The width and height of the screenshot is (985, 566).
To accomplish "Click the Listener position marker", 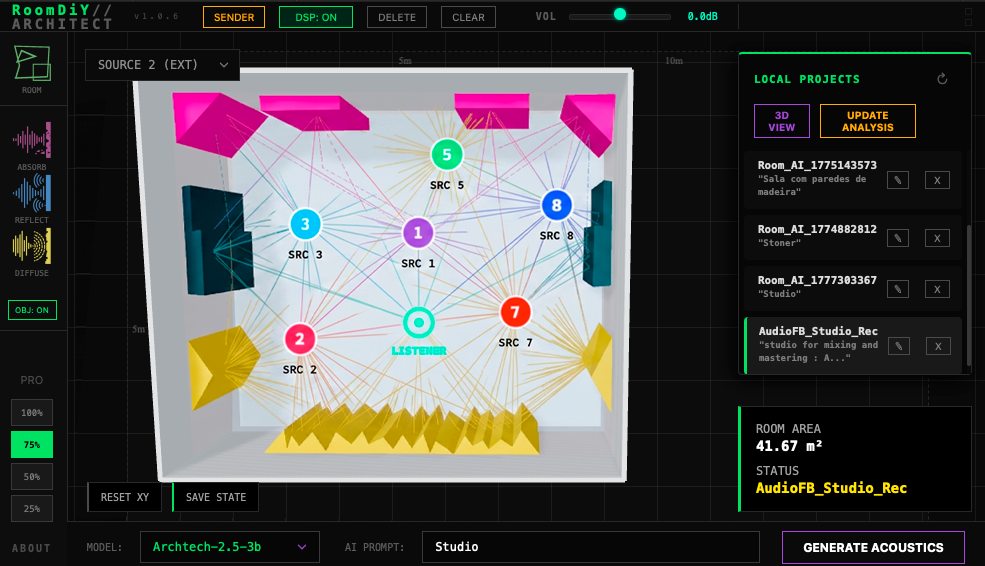I will click(418, 323).
